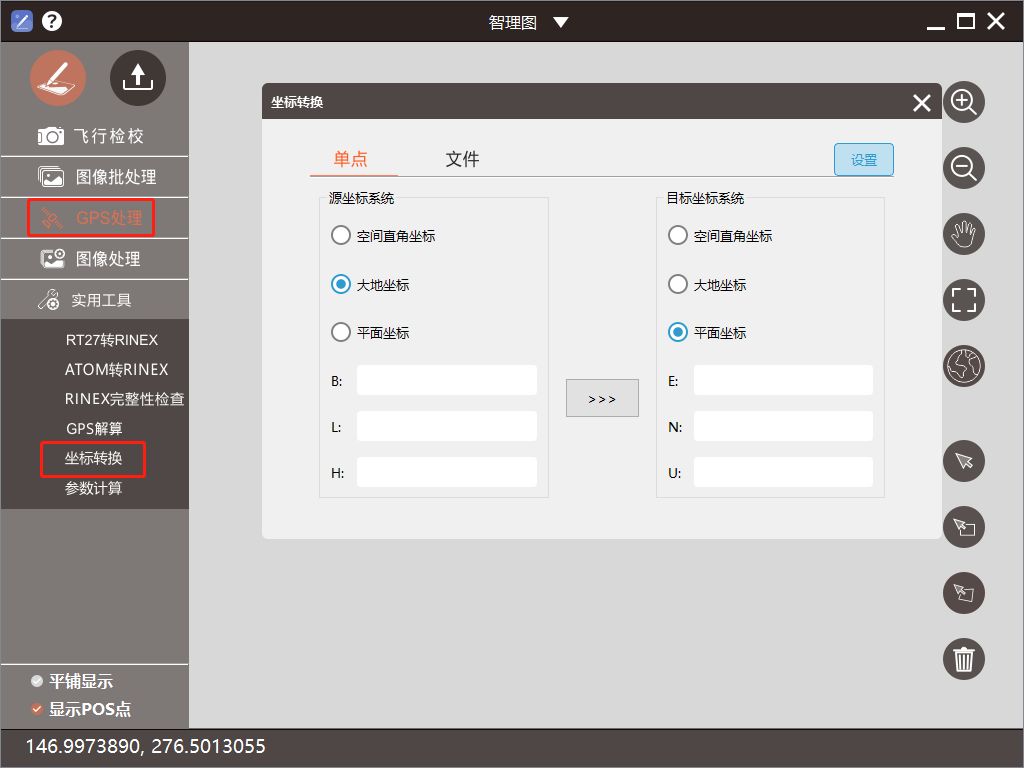Click the trash delete icon
Screen dimensions: 1024x768
964,659
